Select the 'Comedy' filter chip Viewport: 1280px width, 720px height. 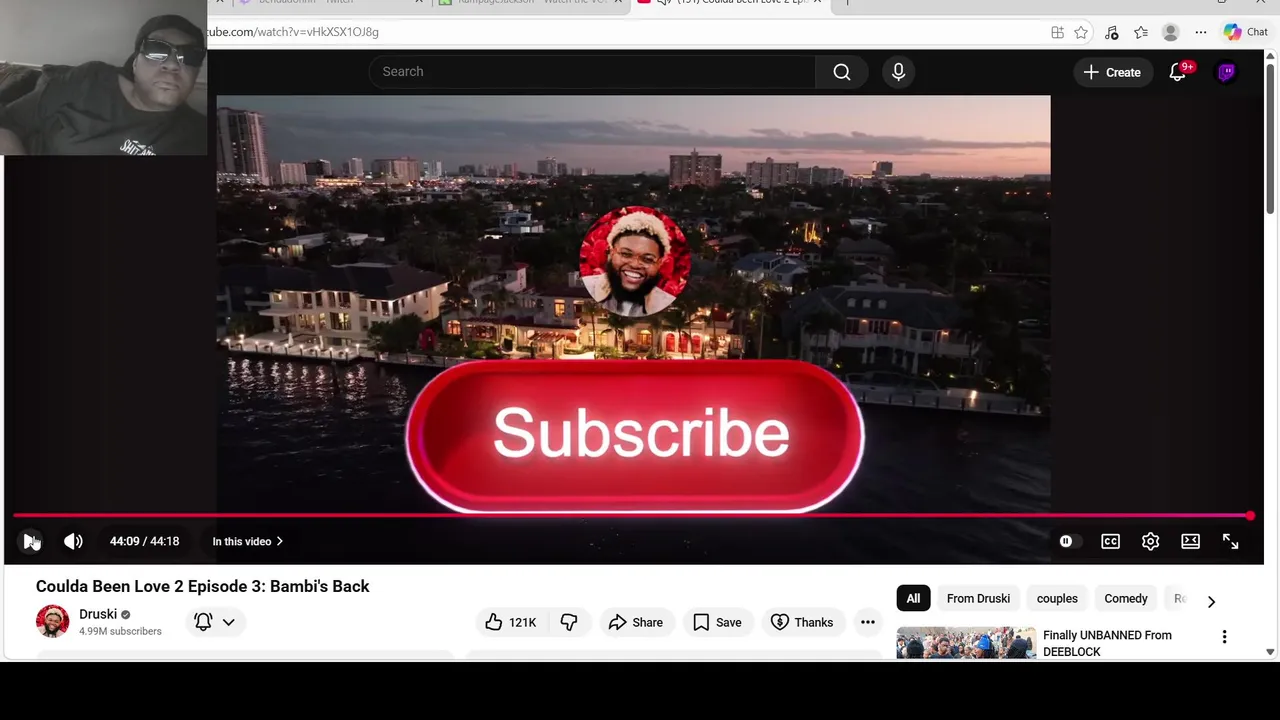(x=1126, y=598)
